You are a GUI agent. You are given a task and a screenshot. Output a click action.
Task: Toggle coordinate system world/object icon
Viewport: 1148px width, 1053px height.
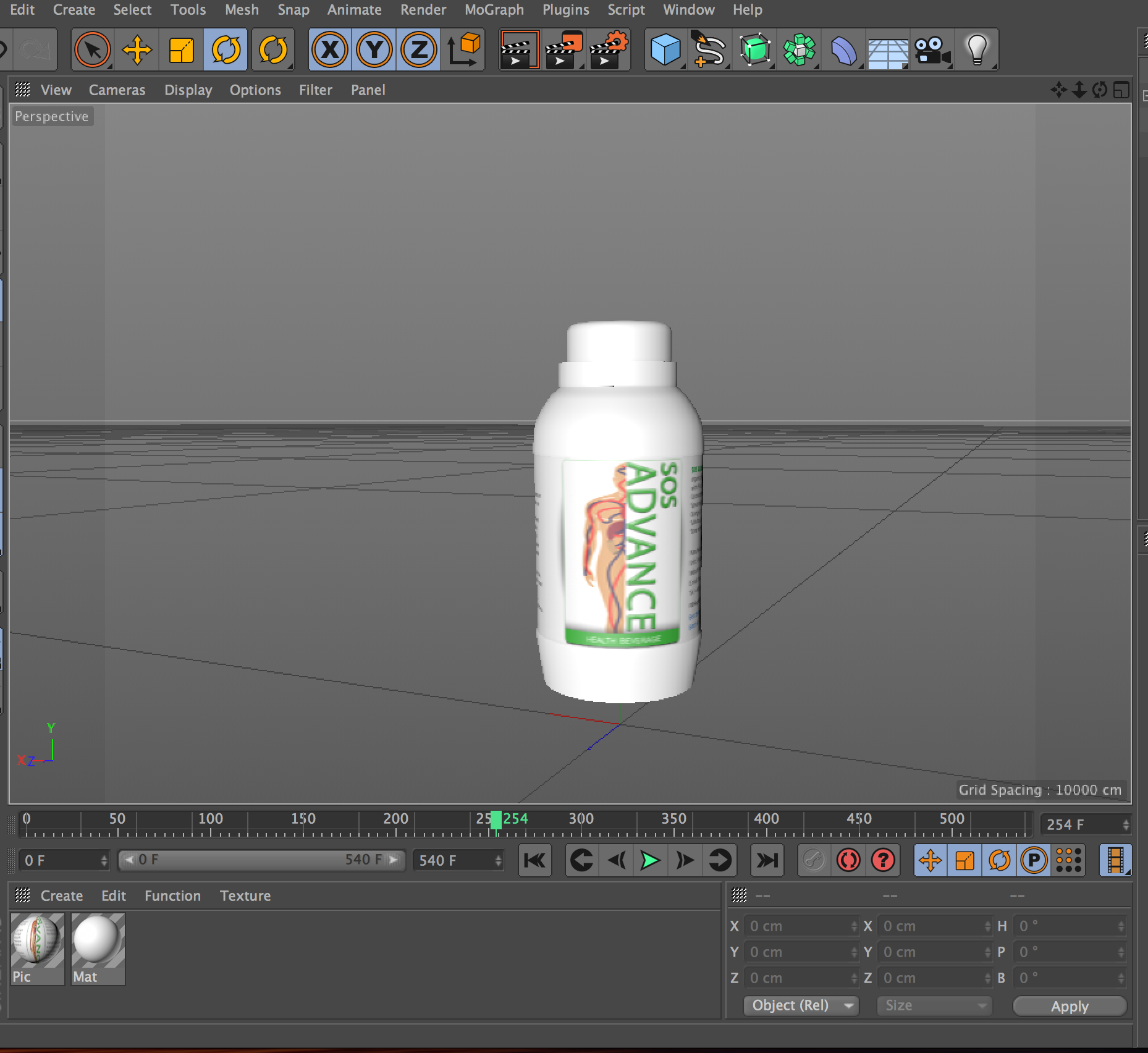463,49
